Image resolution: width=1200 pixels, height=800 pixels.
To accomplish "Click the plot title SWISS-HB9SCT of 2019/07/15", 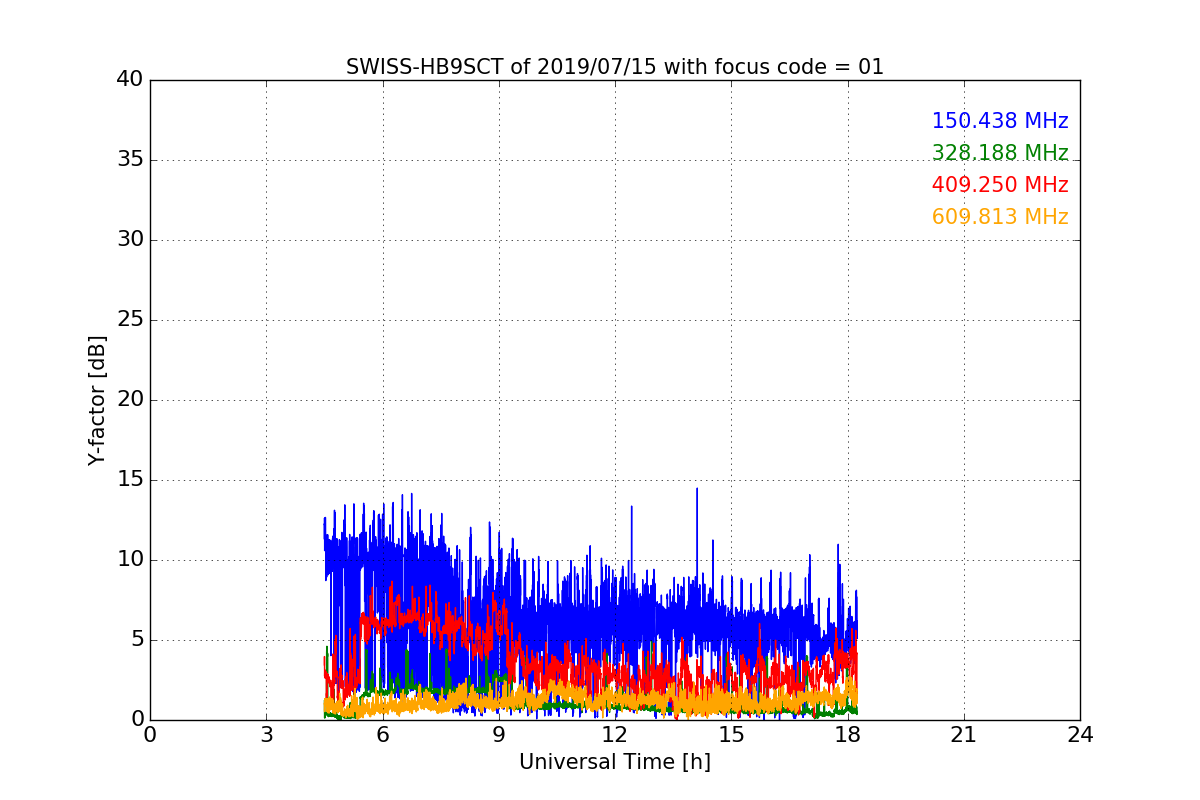I will tap(615, 67).
